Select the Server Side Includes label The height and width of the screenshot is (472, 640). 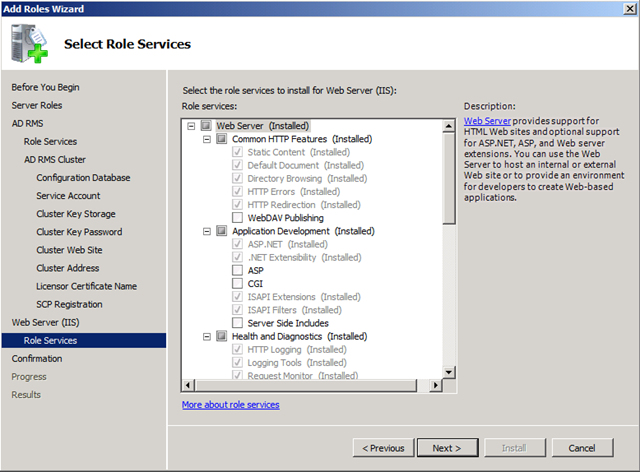(288, 323)
